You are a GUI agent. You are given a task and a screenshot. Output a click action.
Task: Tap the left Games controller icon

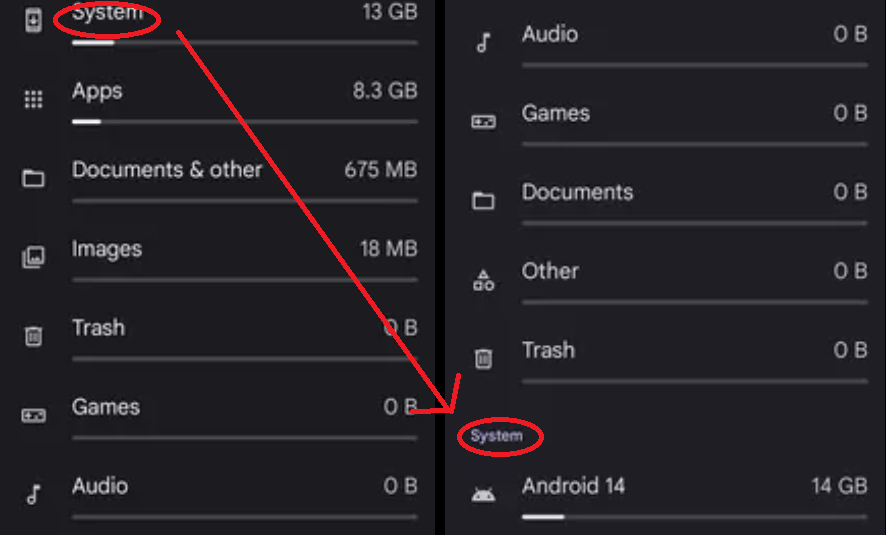pyautogui.click(x=33, y=416)
